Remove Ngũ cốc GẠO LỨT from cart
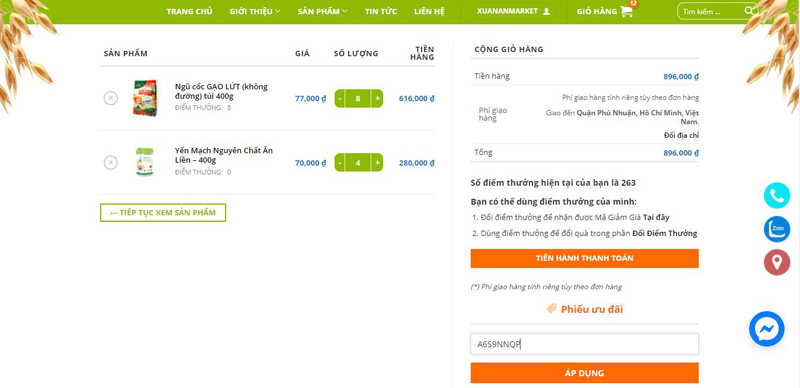 [x=111, y=98]
